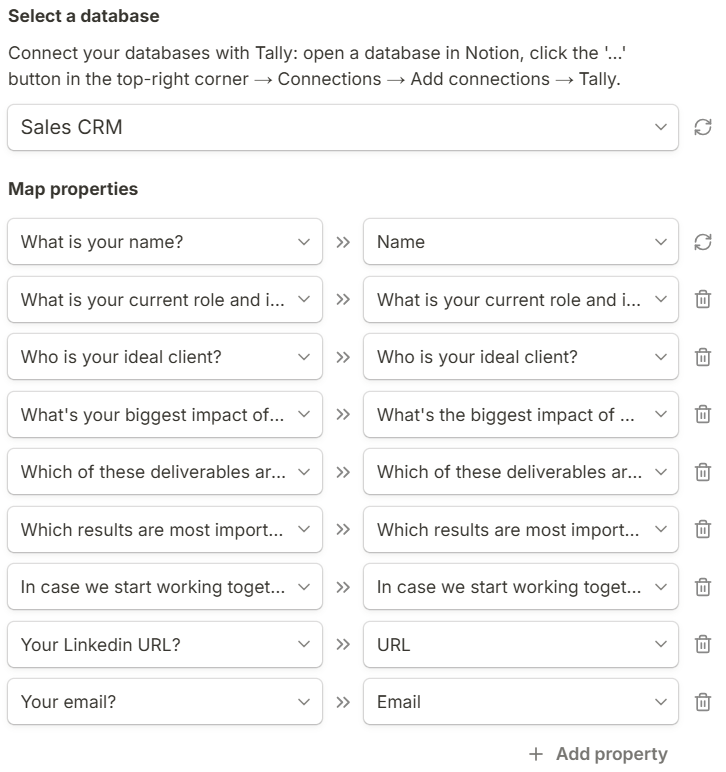Refresh the Sales CRM database list
The width and height of the screenshot is (726, 772).
[x=703, y=127]
